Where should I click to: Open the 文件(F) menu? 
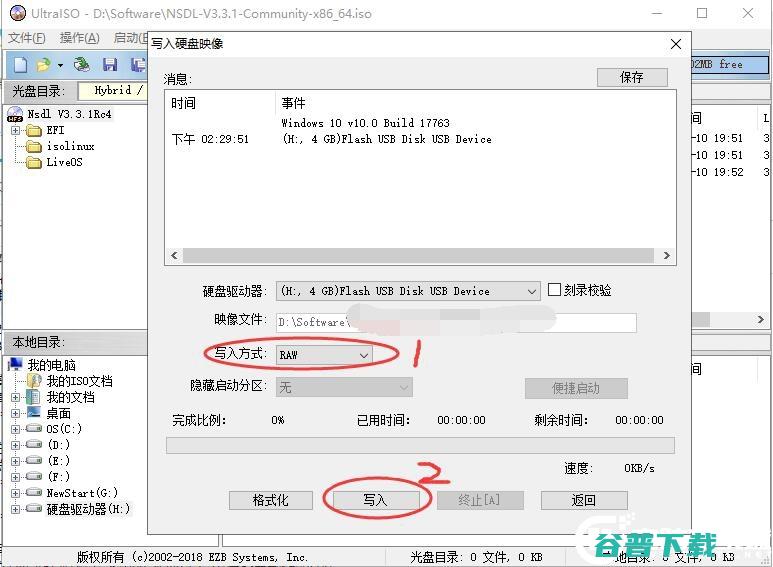[27, 38]
